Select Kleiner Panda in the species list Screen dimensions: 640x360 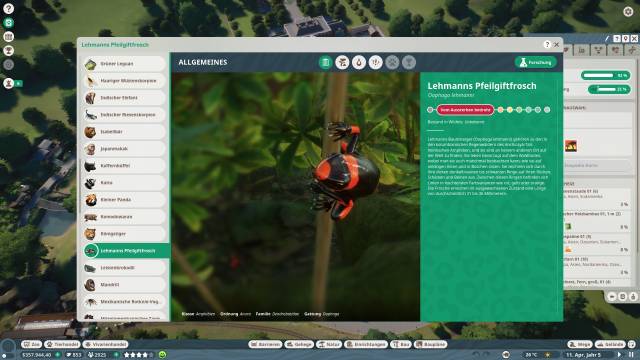pyautogui.click(x=124, y=200)
